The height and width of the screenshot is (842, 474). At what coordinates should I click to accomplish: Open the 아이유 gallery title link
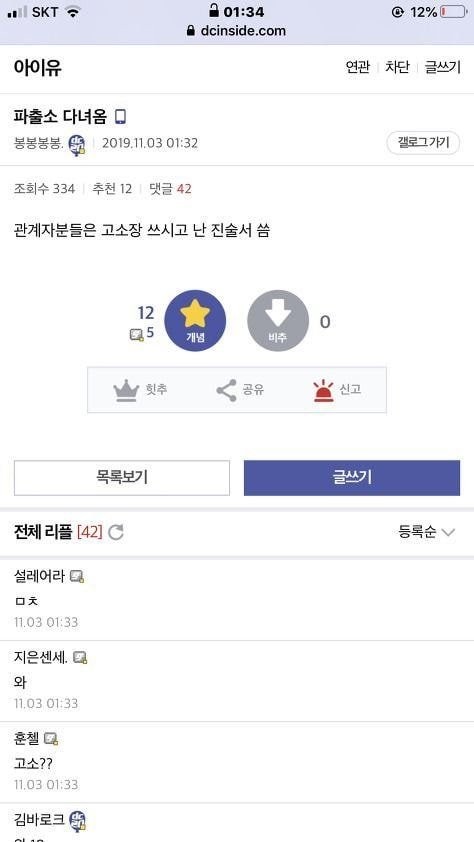(x=38, y=68)
